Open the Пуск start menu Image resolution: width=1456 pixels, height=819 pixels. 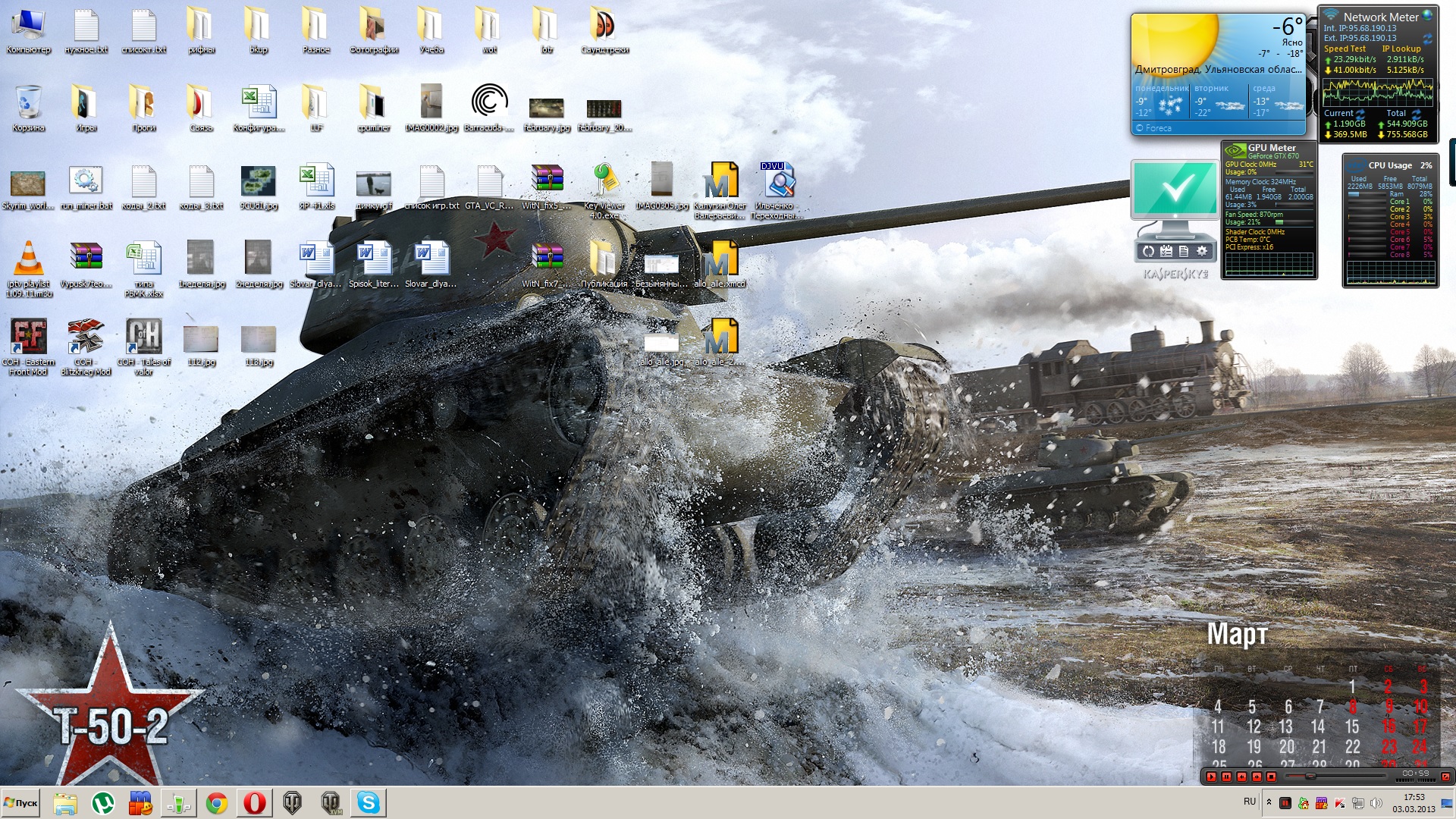(x=21, y=802)
